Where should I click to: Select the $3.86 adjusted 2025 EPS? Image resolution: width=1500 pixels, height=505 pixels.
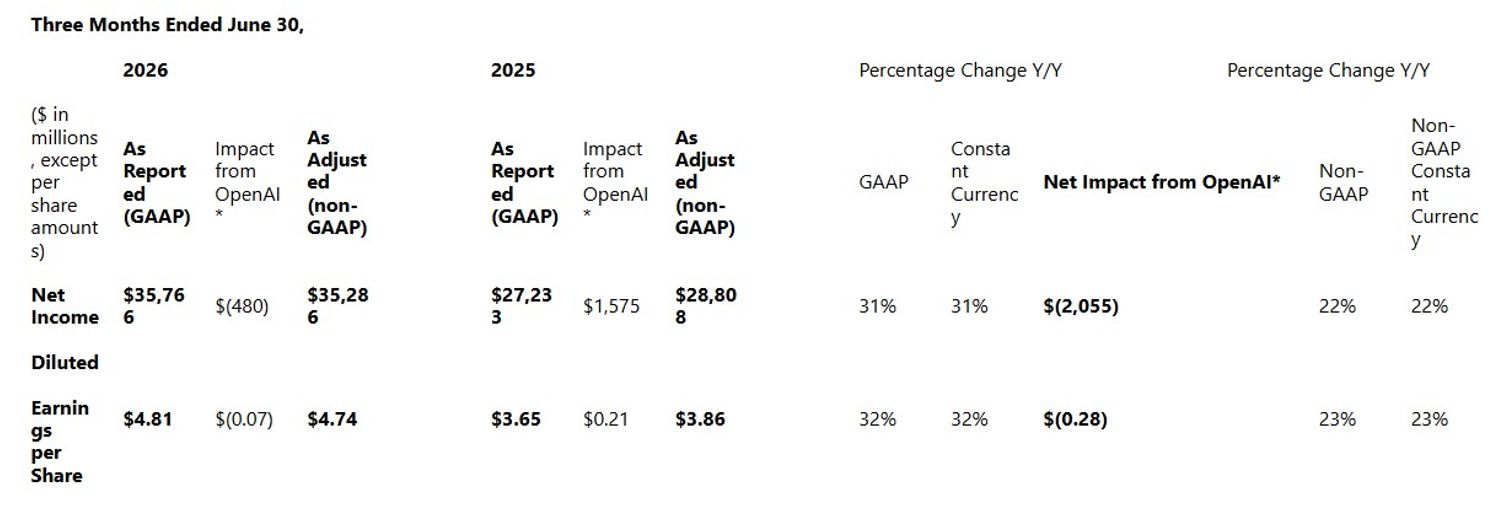[x=700, y=420]
